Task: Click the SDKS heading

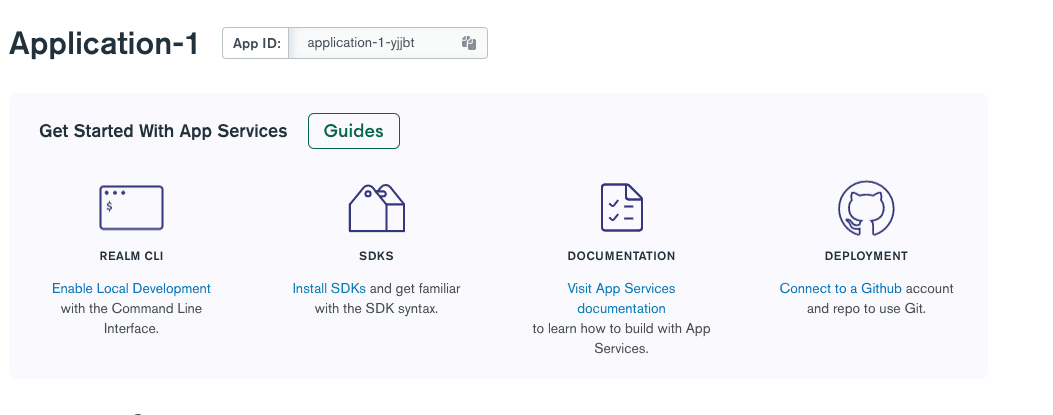Action: [x=376, y=256]
